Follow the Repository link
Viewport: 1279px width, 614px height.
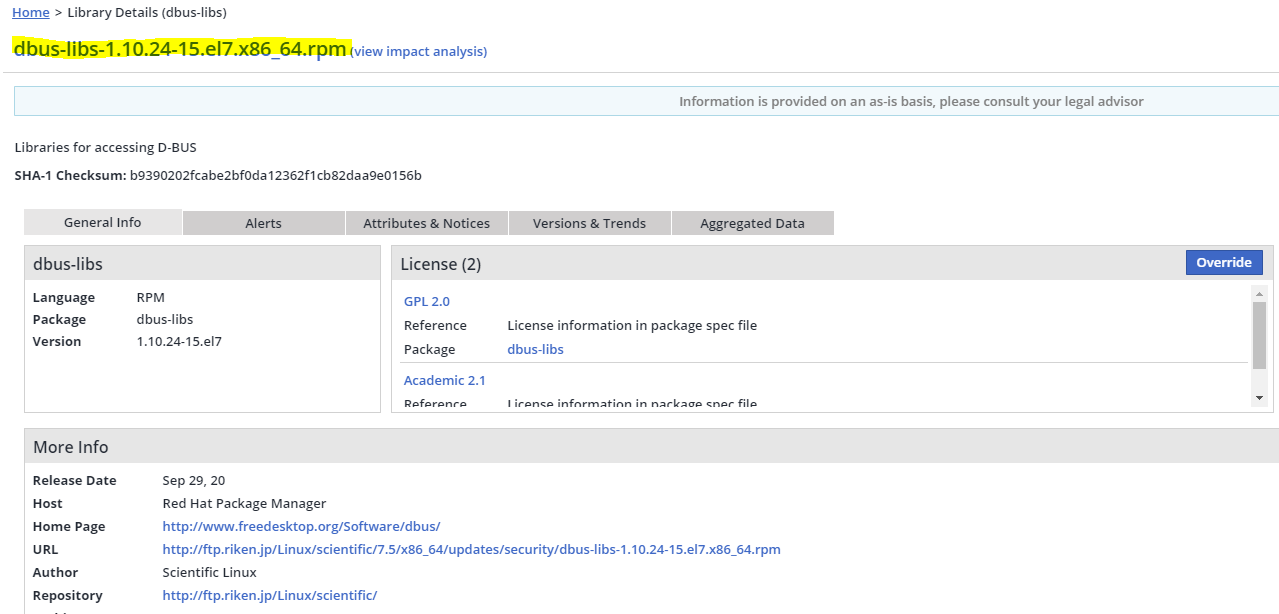[x=269, y=595]
